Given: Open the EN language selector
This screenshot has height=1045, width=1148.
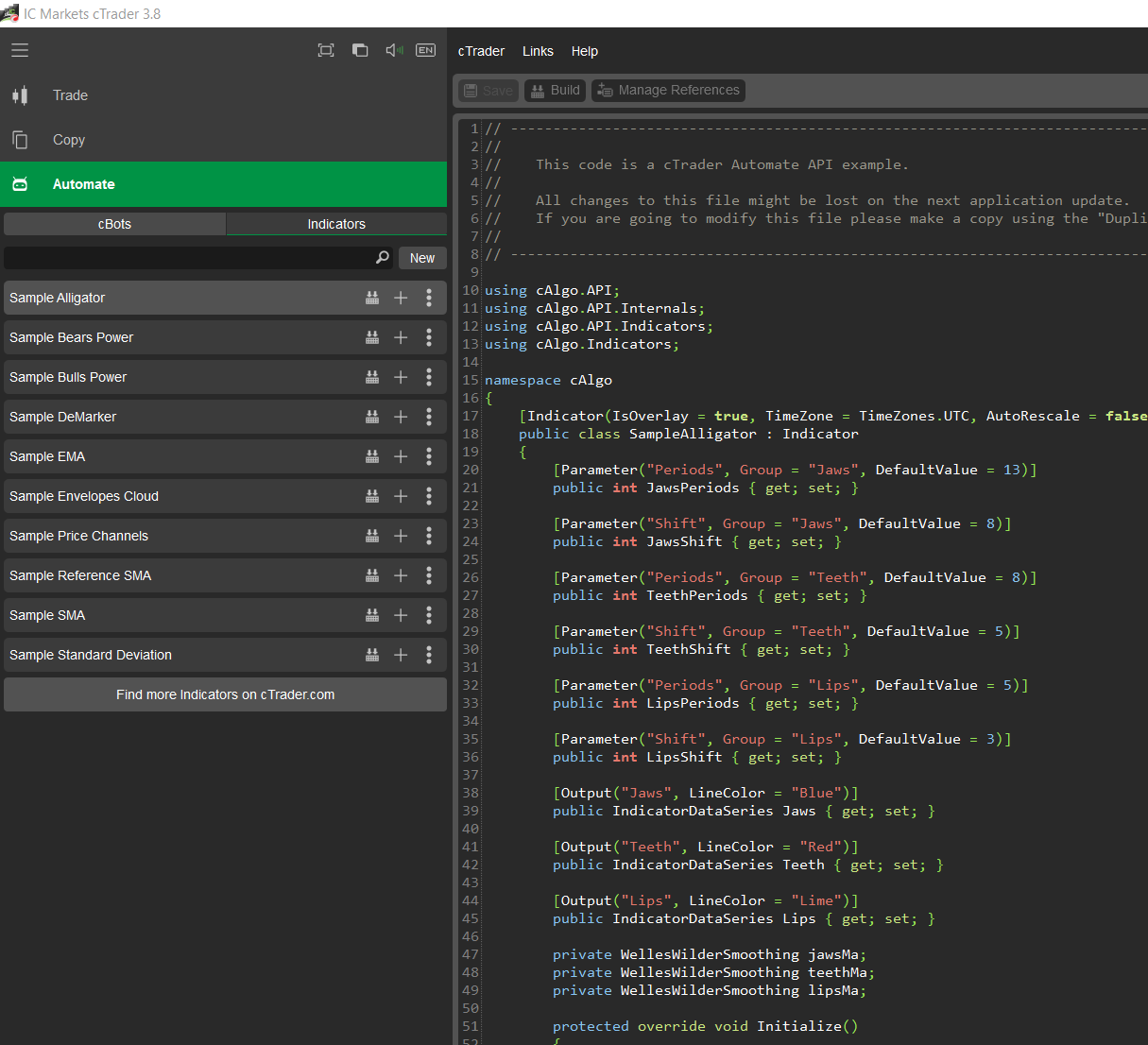Looking at the screenshot, I should (x=426, y=50).
